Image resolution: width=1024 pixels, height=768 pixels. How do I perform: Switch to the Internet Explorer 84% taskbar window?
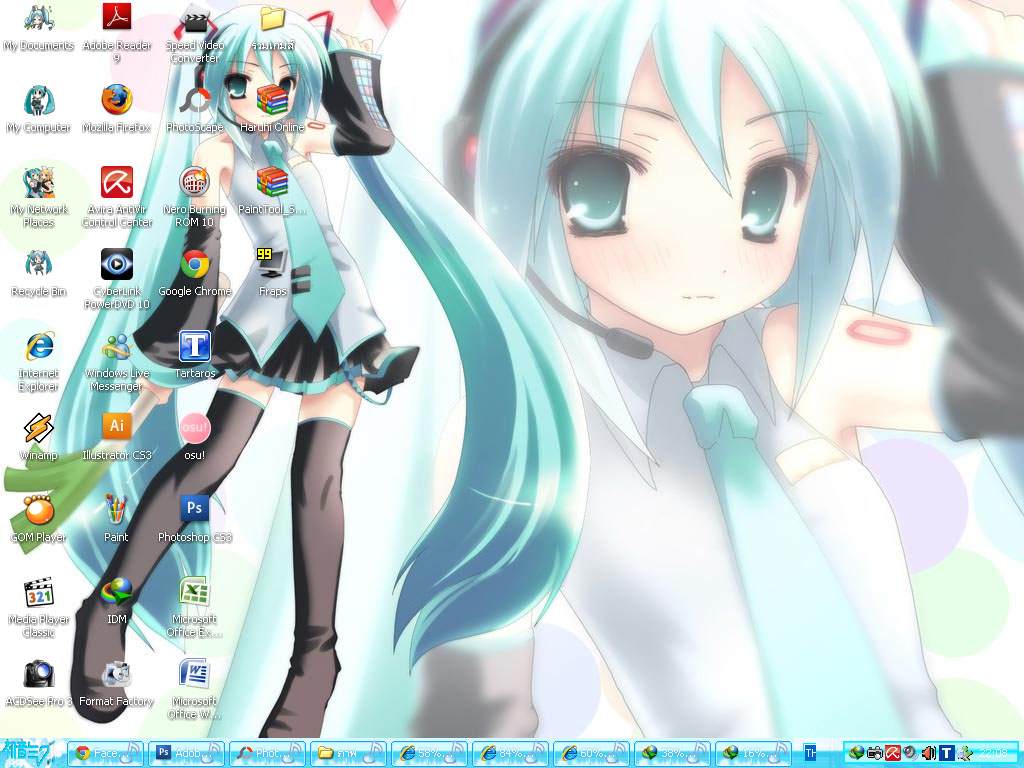click(511, 753)
